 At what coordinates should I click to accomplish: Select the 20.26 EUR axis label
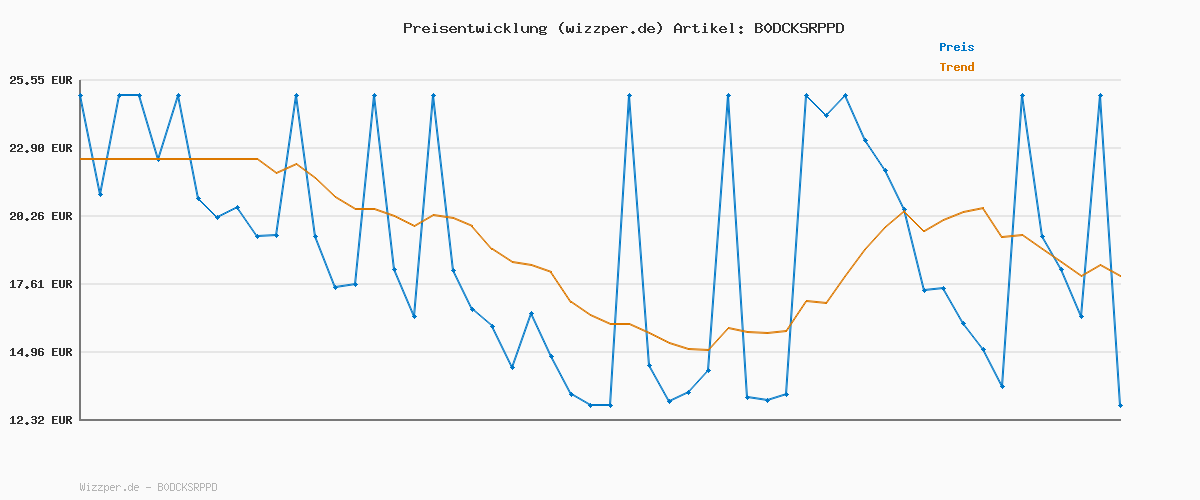click(x=41, y=216)
